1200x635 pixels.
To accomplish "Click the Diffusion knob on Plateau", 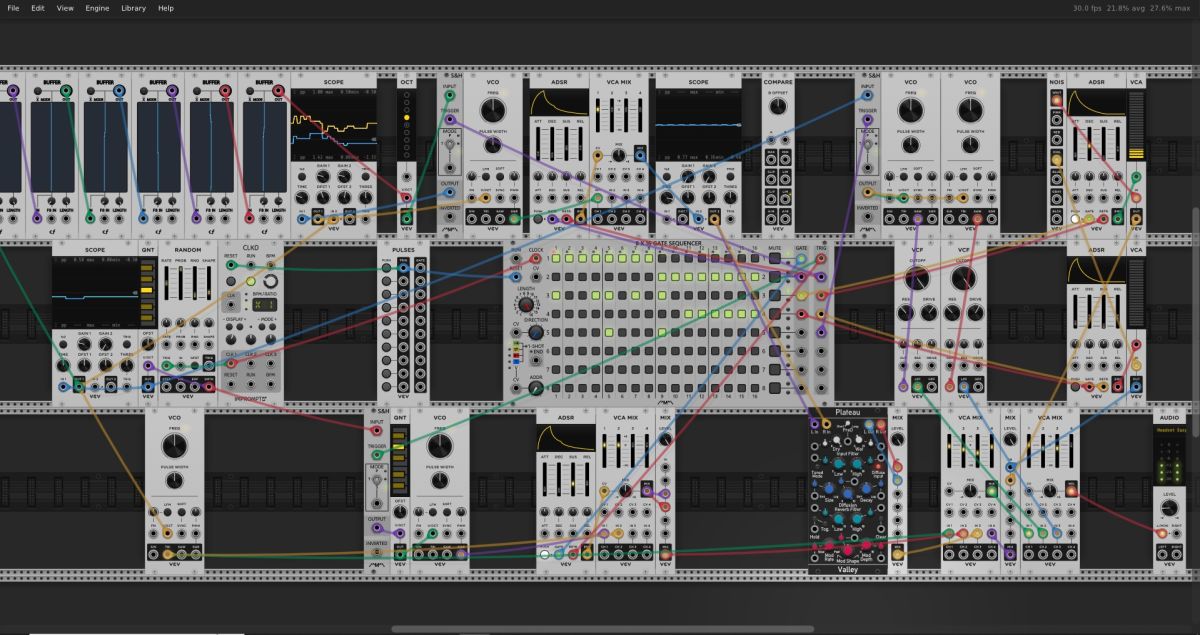I will point(848,493).
